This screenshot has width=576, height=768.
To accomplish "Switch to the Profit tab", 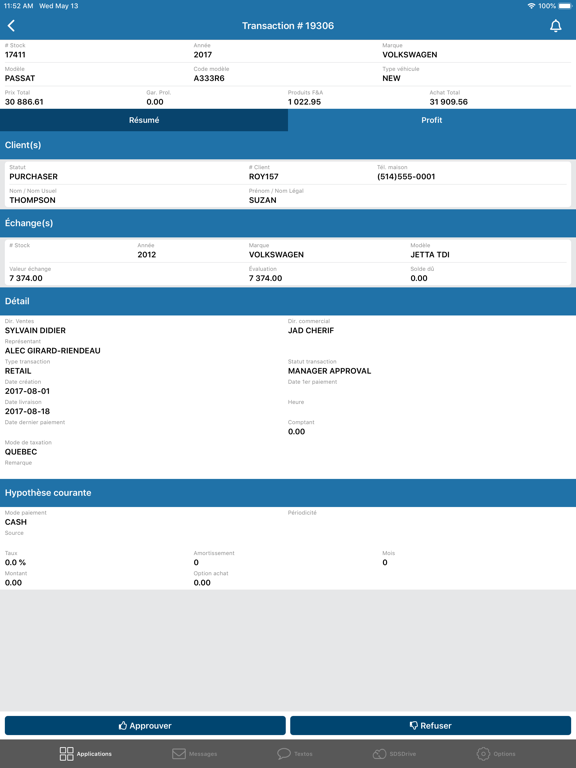I will pos(432,120).
